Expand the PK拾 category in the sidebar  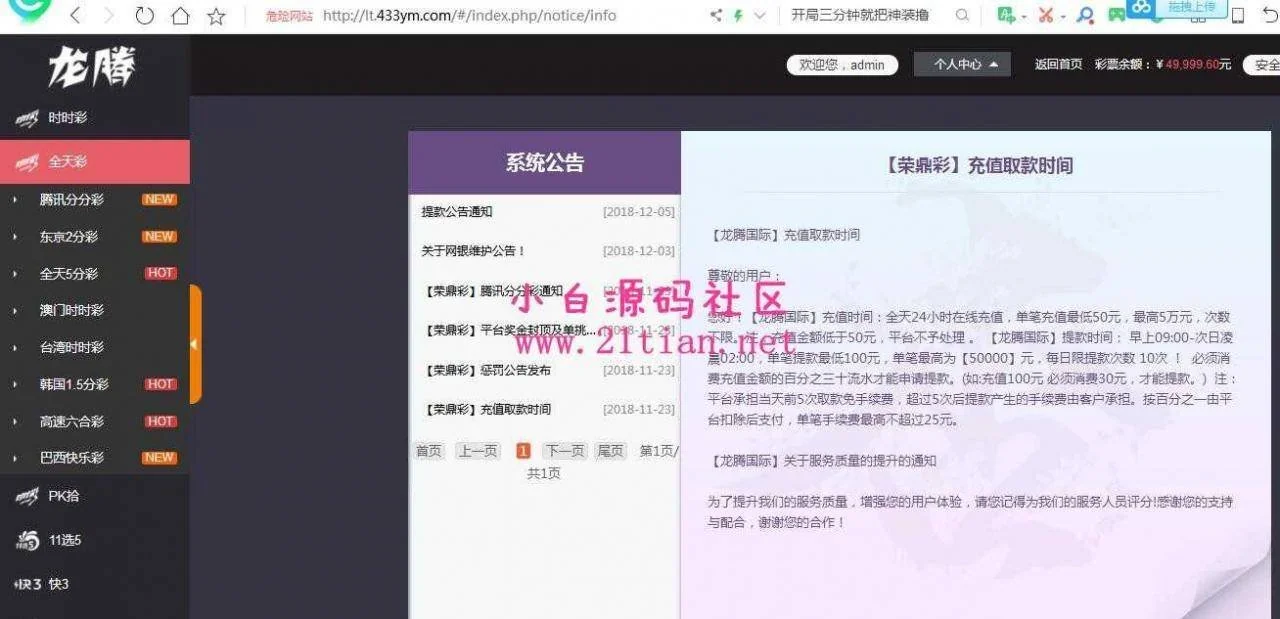click(x=64, y=496)
